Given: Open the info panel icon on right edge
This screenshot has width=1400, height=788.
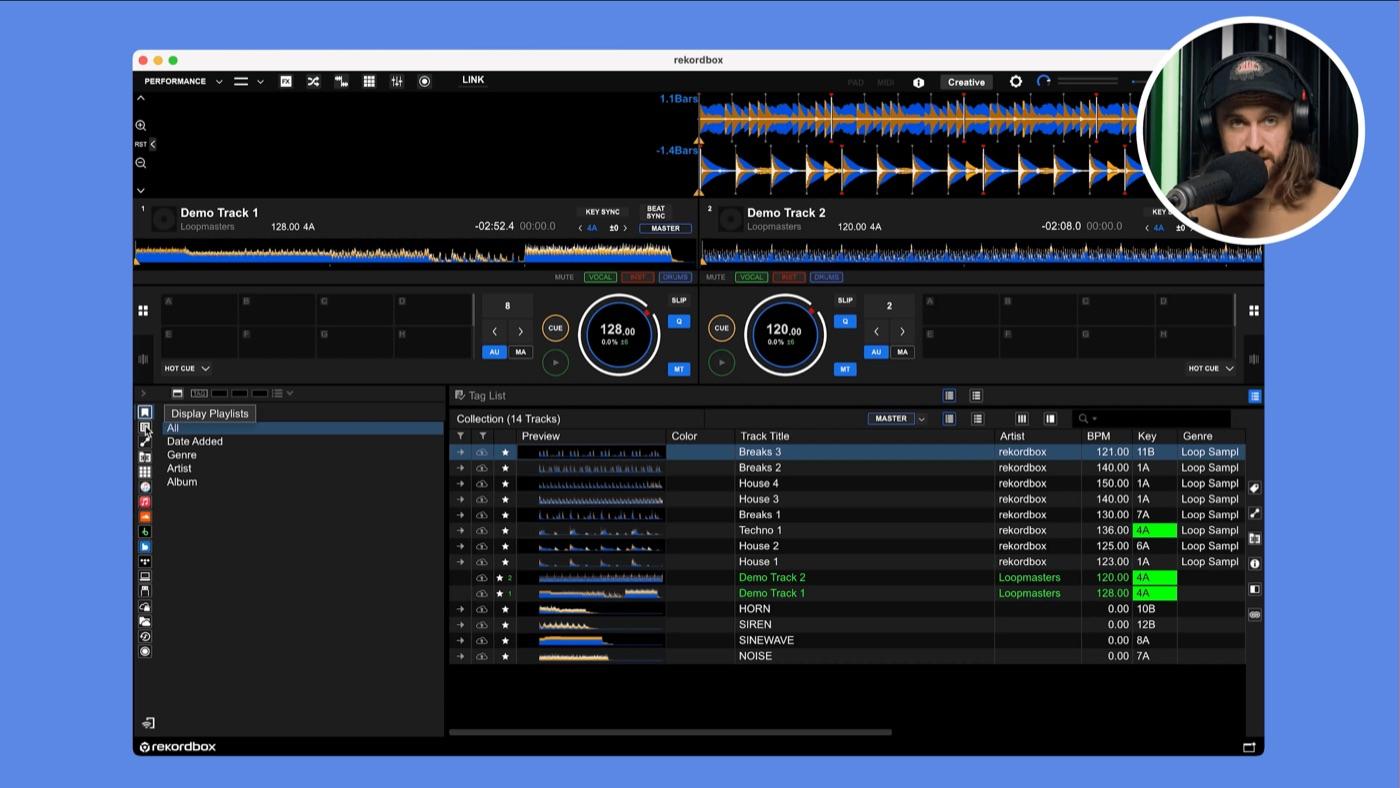Looking at the screenshot, I should (x=1255, y=564).
